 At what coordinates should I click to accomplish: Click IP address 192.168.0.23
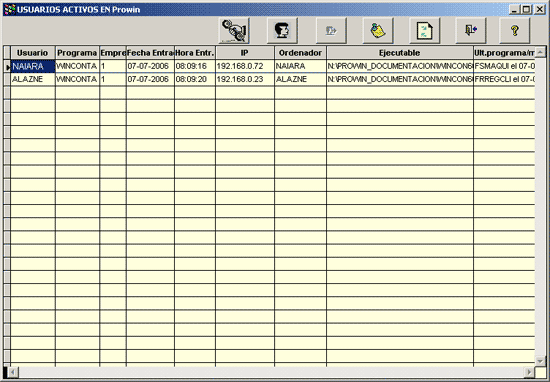tap(245, 79)
